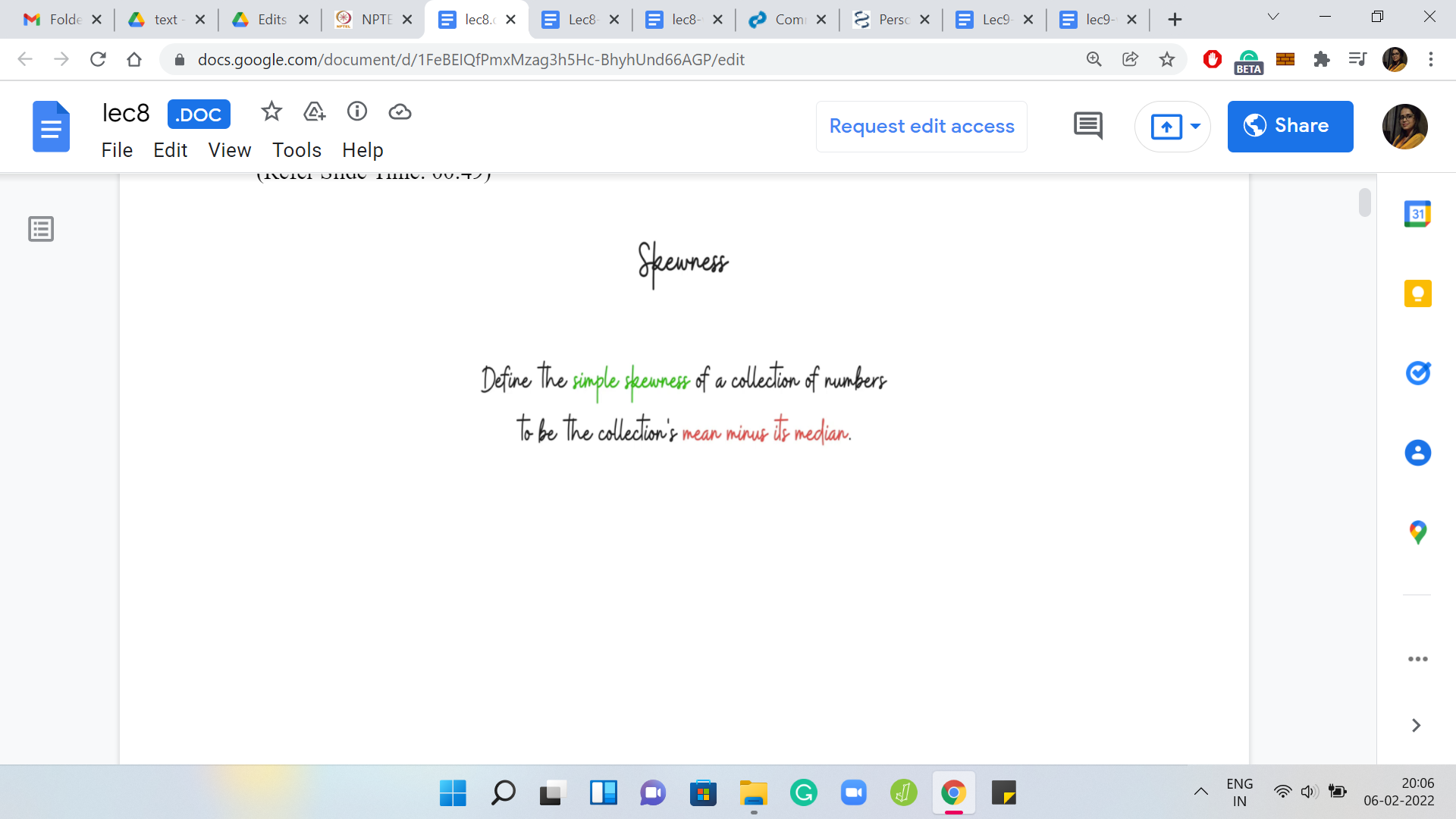
Task: Open Google Maps side panel
Action: tap(1417, 532)
